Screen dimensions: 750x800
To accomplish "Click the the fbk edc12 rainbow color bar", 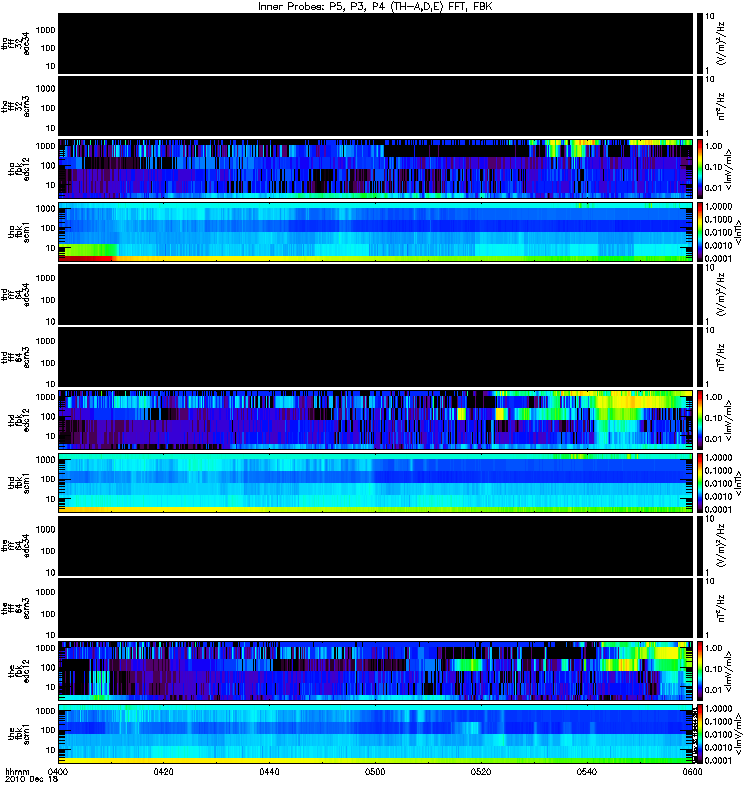I will coord(699,671).
